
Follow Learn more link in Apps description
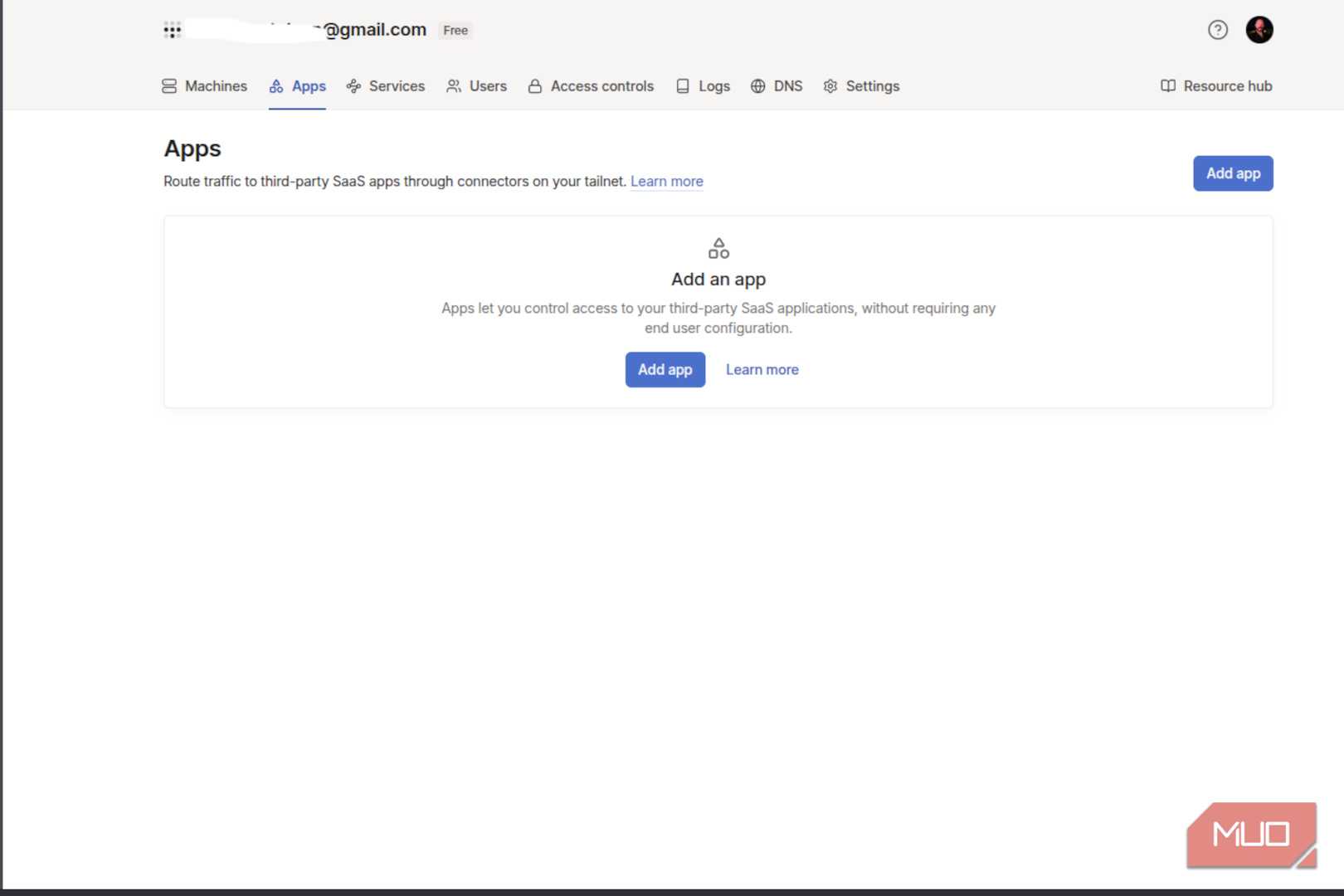point(666,182)
